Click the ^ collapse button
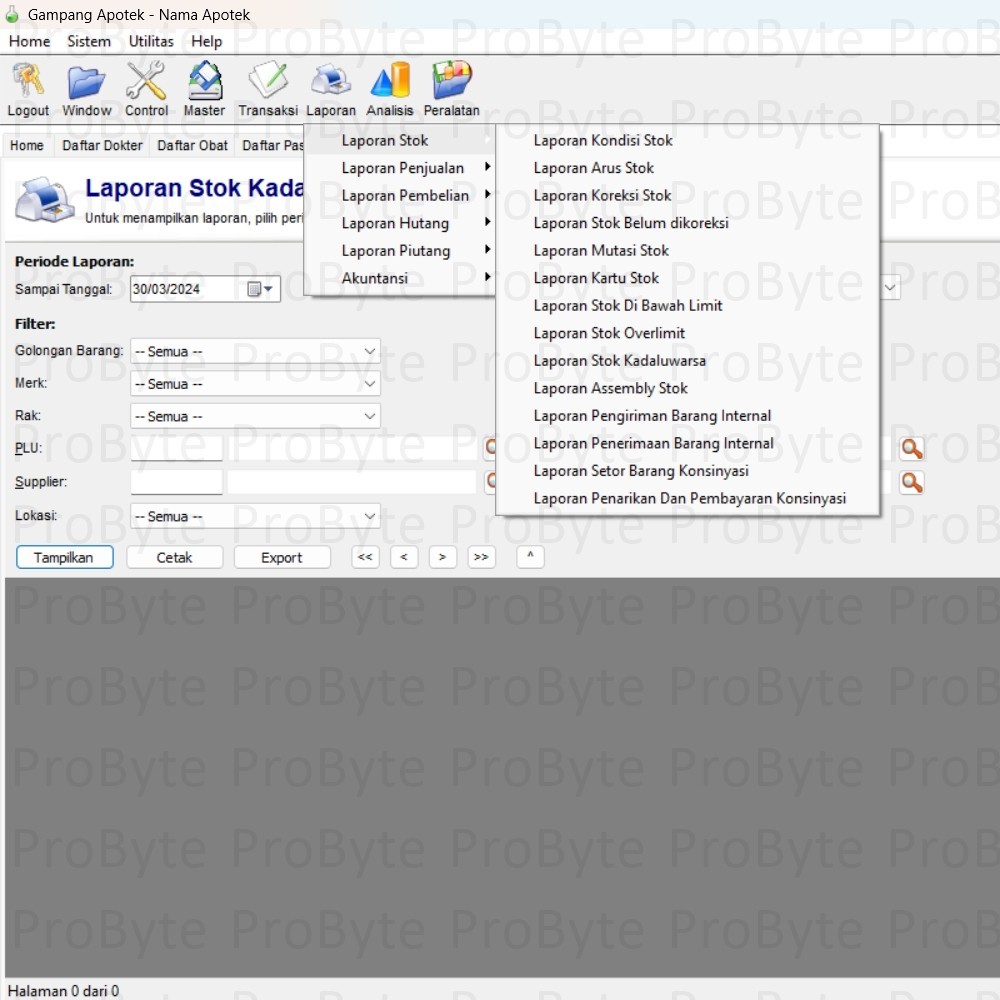 pyautogui.click(x=530, y=557)
